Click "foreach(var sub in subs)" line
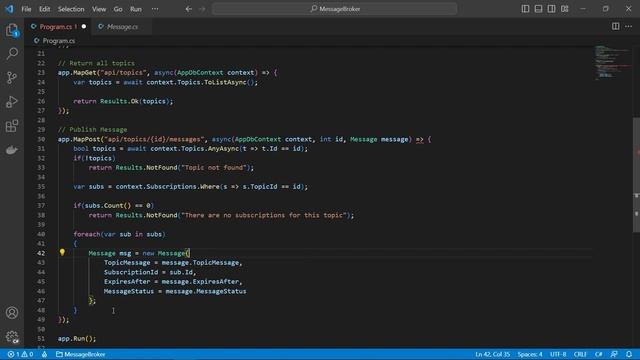 tap(119, 234)
